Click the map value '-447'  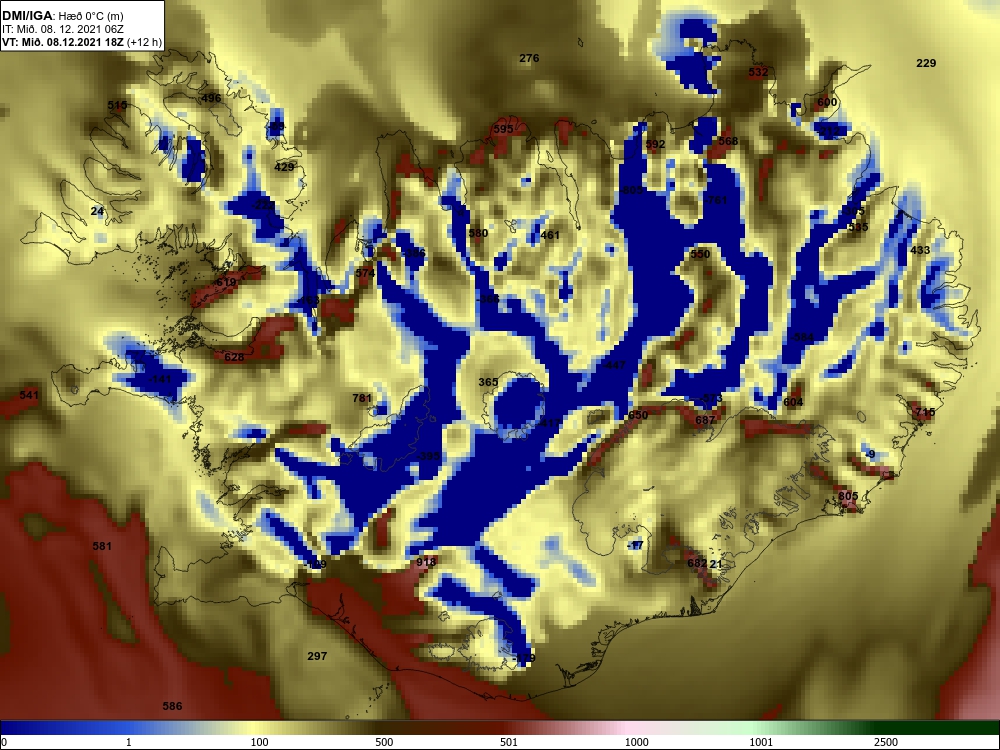click(x=614, y=365)
